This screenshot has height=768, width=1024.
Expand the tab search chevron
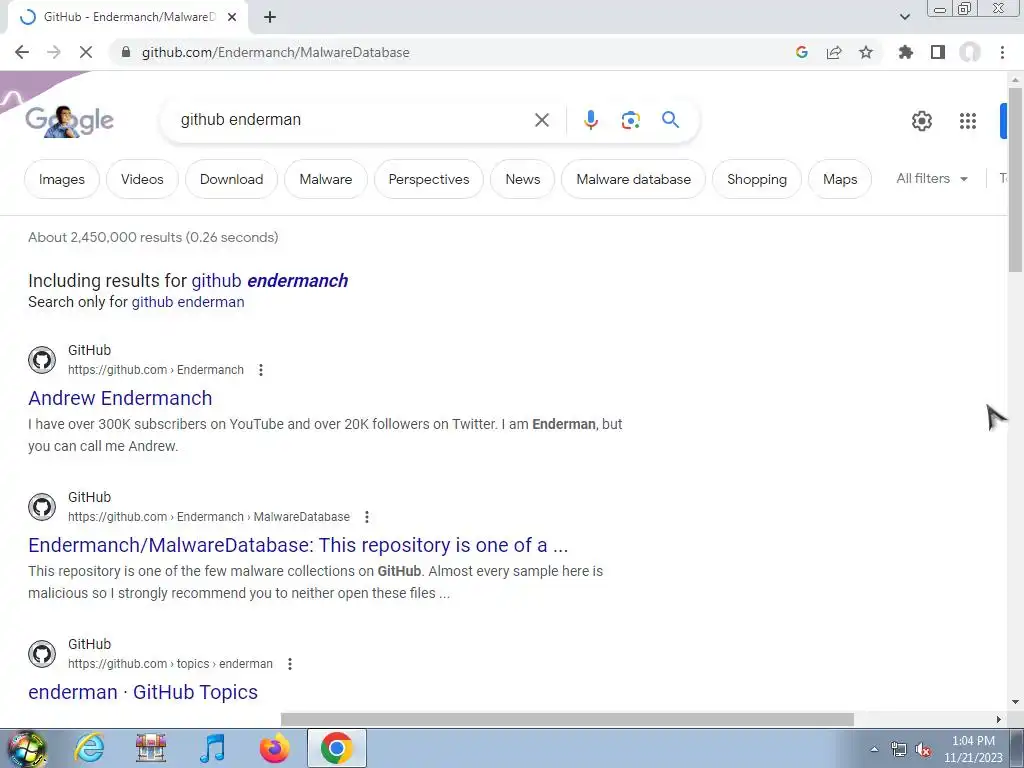(904, 17)
